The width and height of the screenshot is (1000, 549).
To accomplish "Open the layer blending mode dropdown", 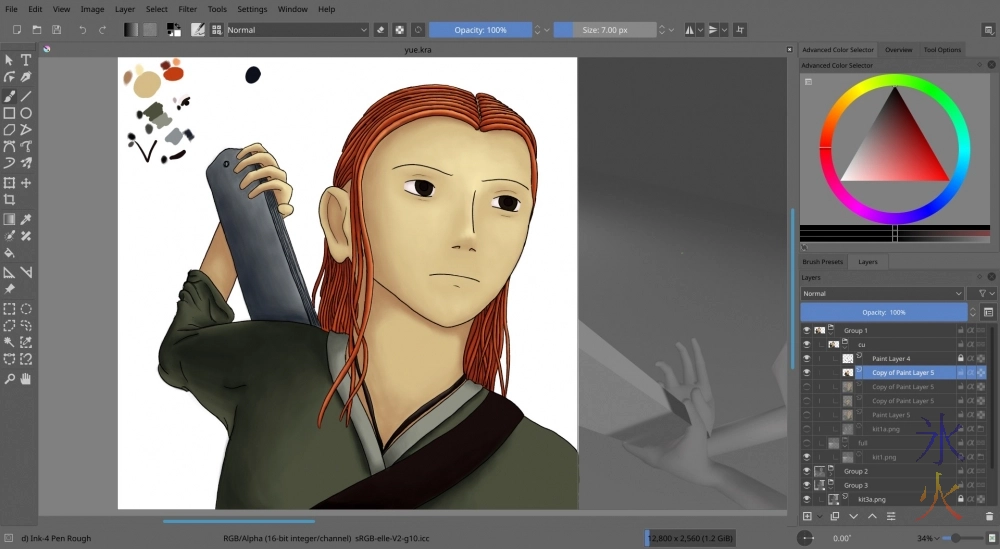I will [x=881, y=294].
